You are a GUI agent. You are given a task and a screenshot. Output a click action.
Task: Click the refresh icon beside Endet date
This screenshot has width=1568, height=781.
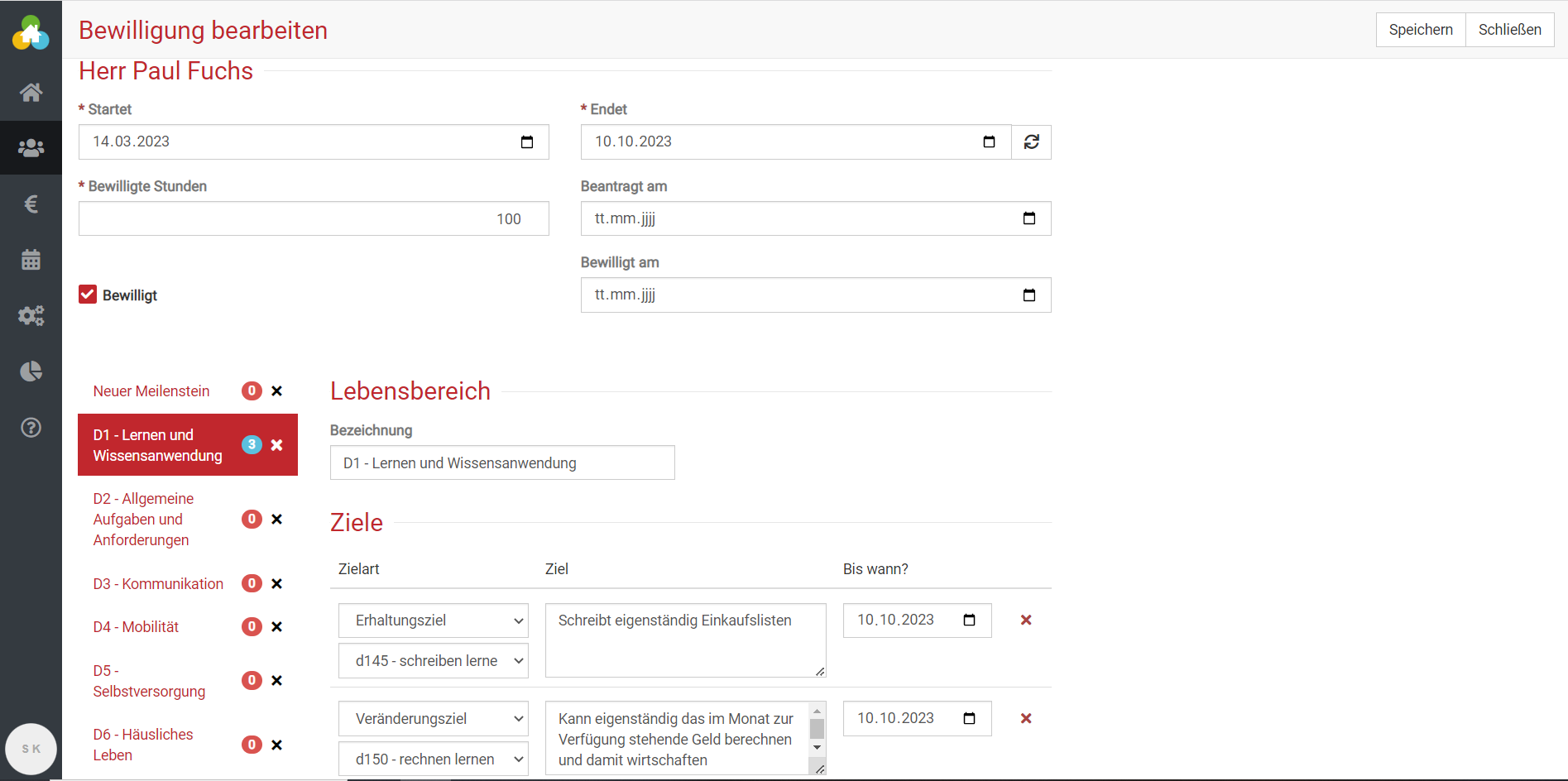pos(1031,142)
